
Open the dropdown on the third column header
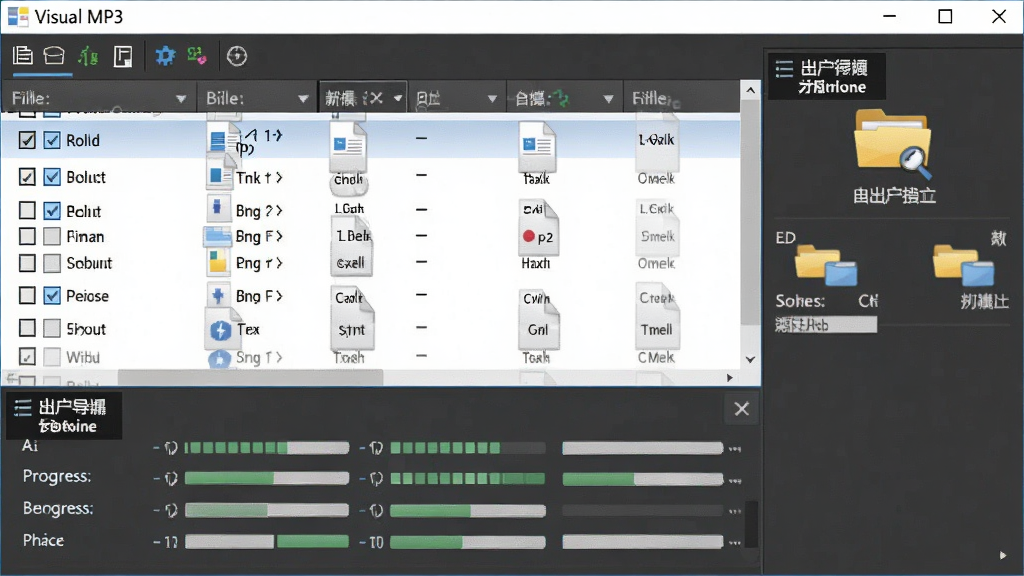coord(398,99)
